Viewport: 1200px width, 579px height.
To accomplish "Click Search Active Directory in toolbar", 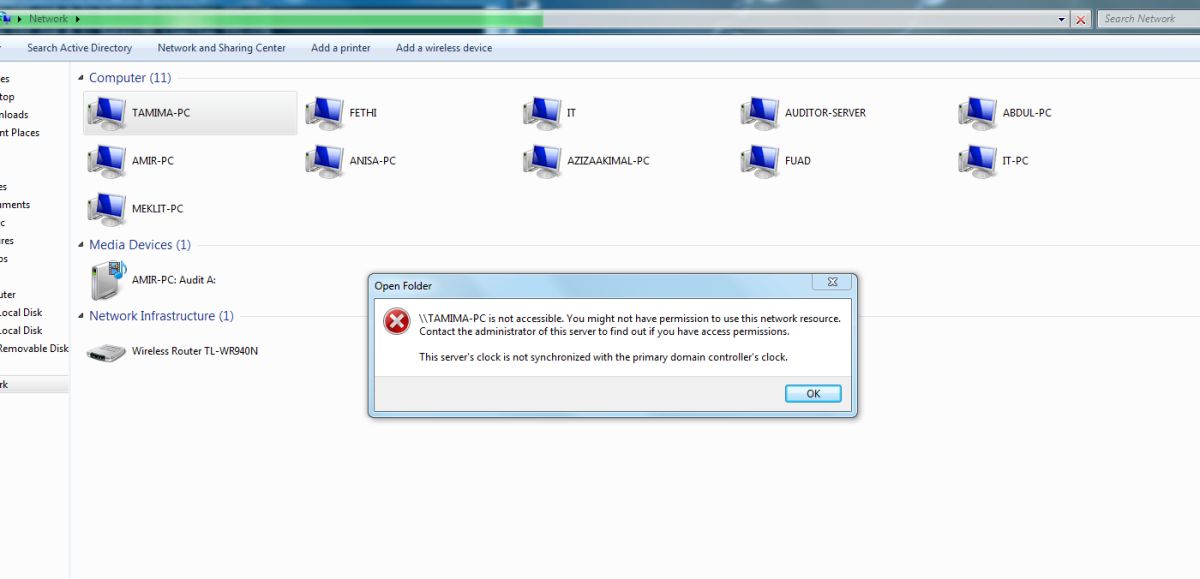I will [x=79, y=48].
